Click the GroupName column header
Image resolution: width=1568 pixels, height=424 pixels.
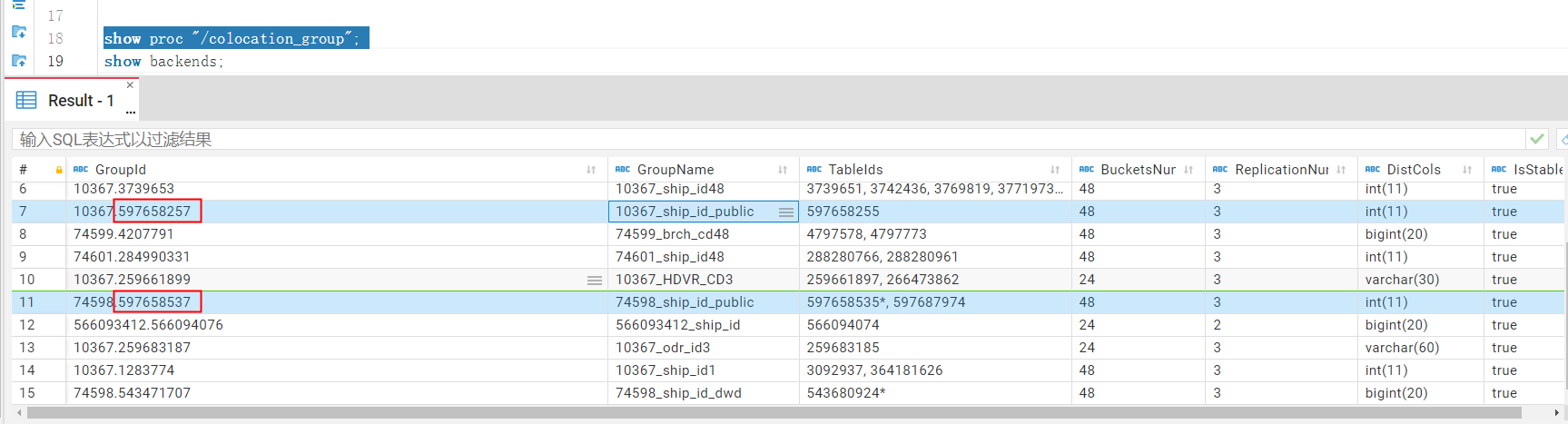point(676,170)
